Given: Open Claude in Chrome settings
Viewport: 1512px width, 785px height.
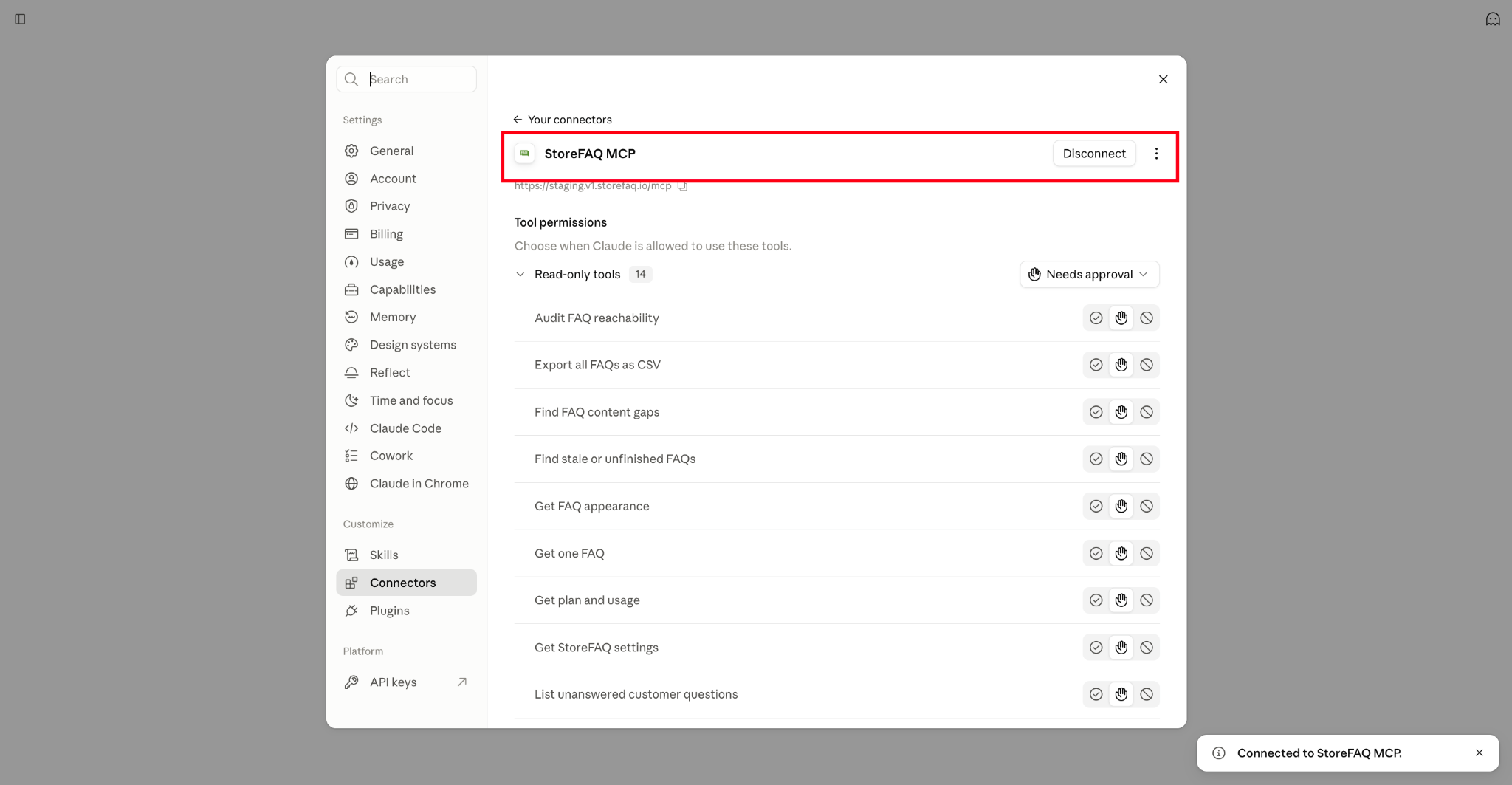Looking at the screenshot, I should [406, 484].
